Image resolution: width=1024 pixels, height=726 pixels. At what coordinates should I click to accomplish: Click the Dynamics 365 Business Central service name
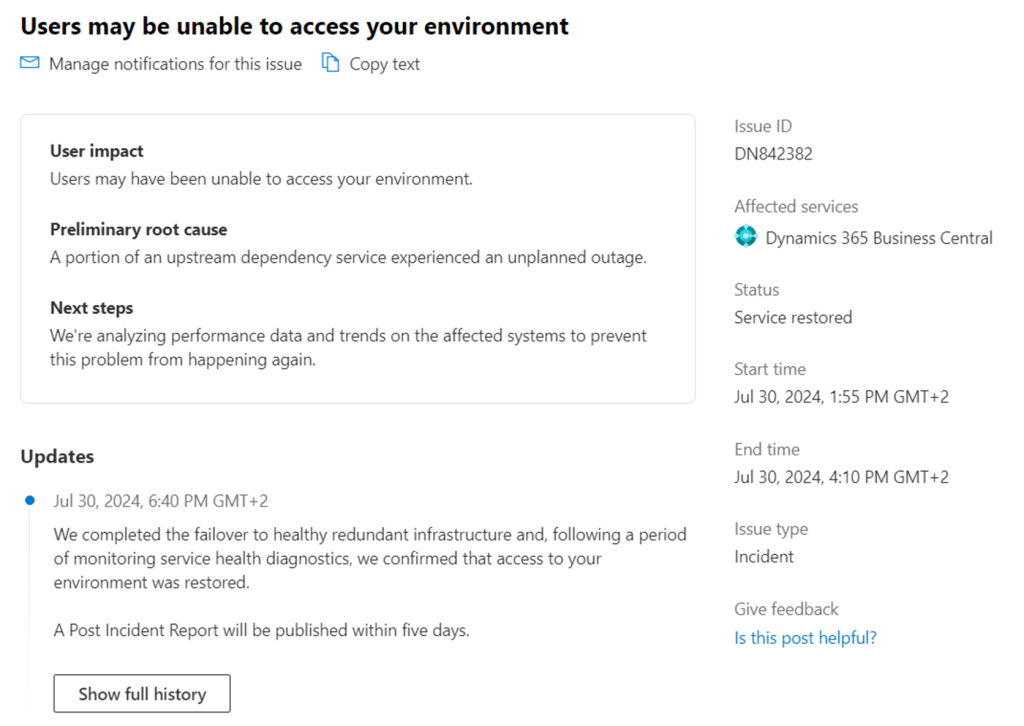pyautogui.click(x=879, y=238)
